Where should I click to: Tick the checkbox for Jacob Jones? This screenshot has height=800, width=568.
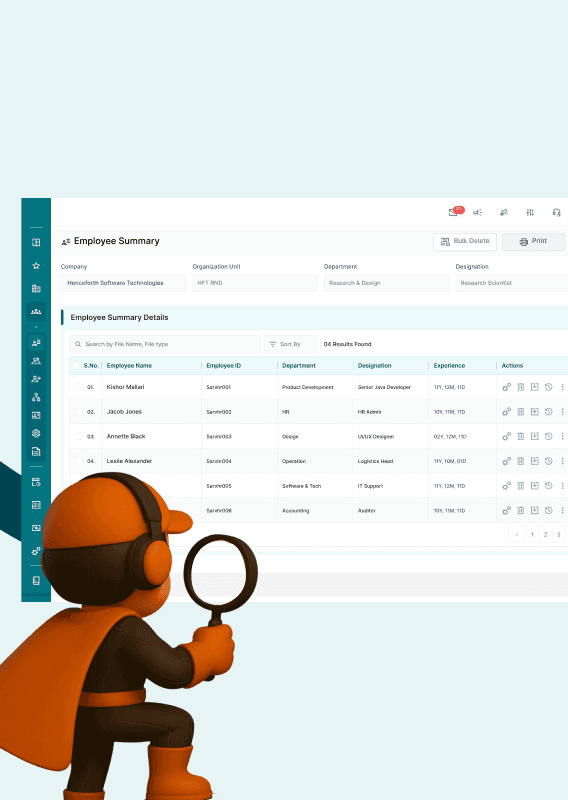tap(79, 412)
